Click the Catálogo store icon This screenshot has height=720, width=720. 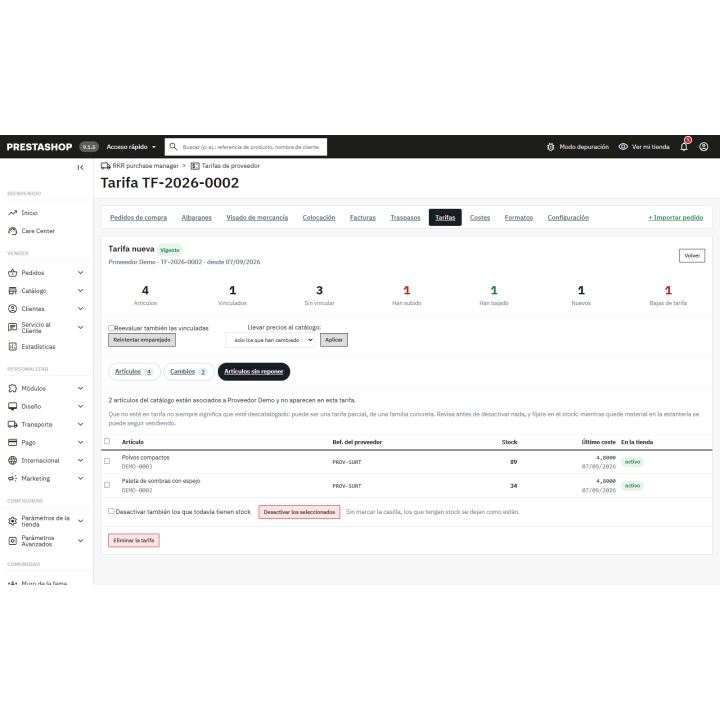coord(12,291)
